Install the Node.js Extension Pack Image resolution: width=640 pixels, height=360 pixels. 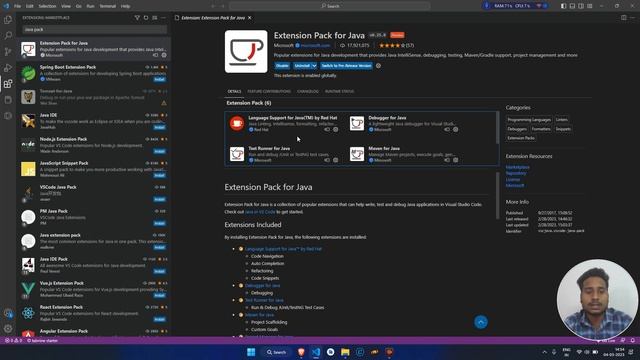[x=160, y=151]
